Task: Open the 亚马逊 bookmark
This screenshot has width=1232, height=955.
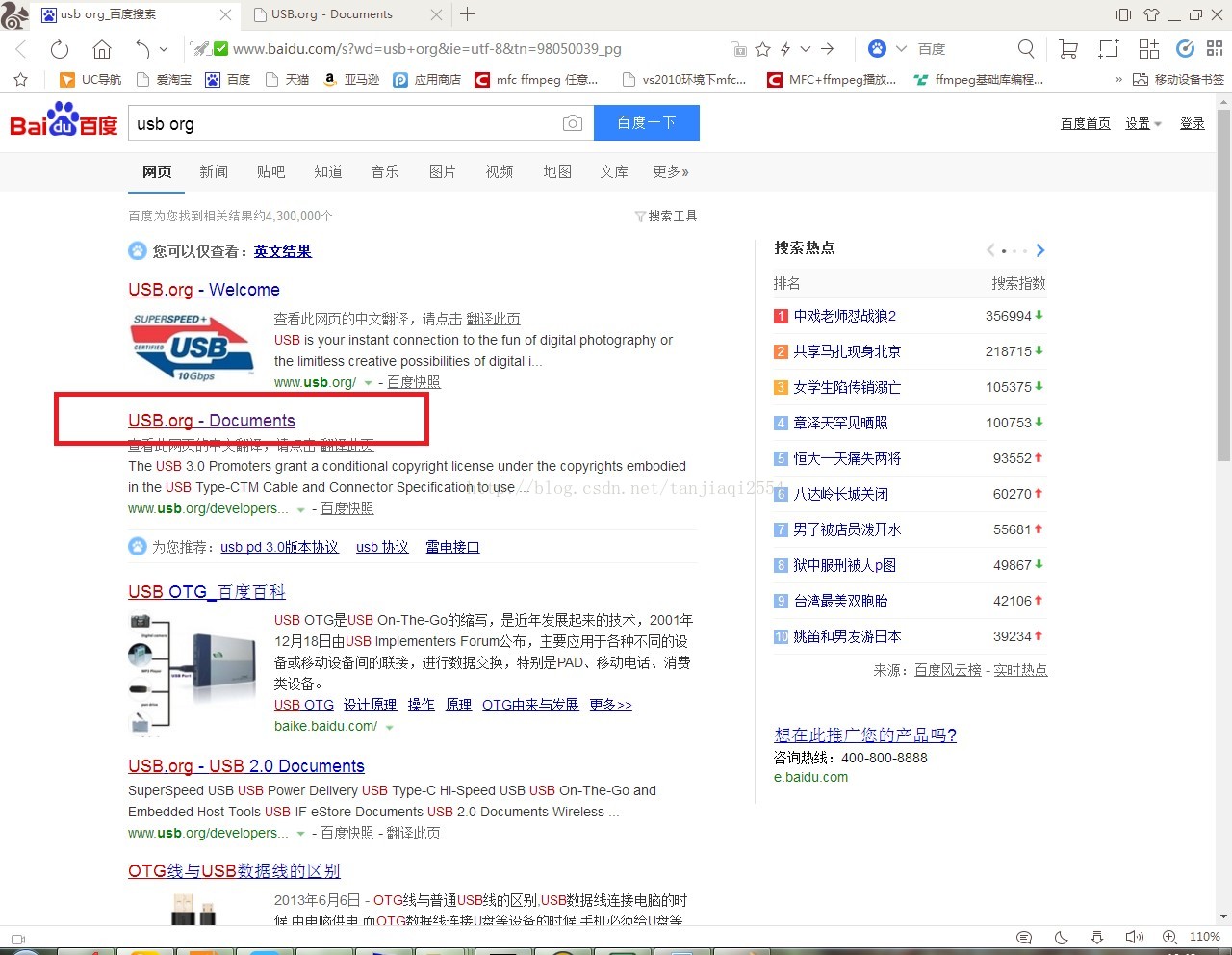Action: (x=351, y=80)
